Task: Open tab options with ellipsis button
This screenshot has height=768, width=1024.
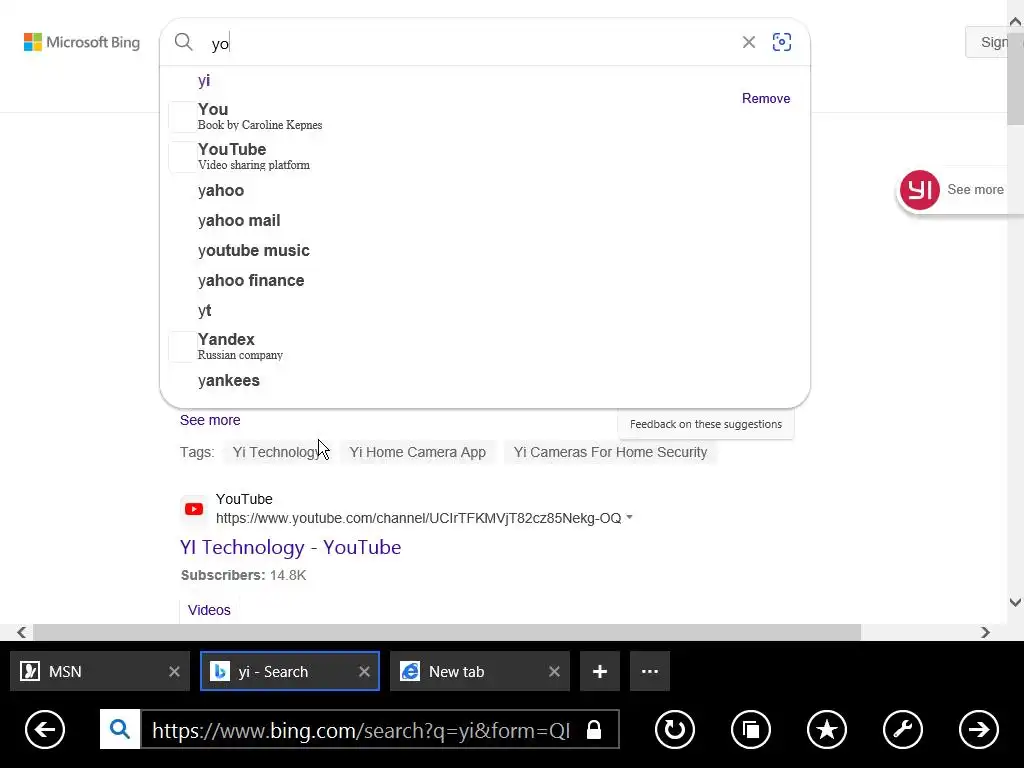Action: pyautogui.click(x=650, y=671)
